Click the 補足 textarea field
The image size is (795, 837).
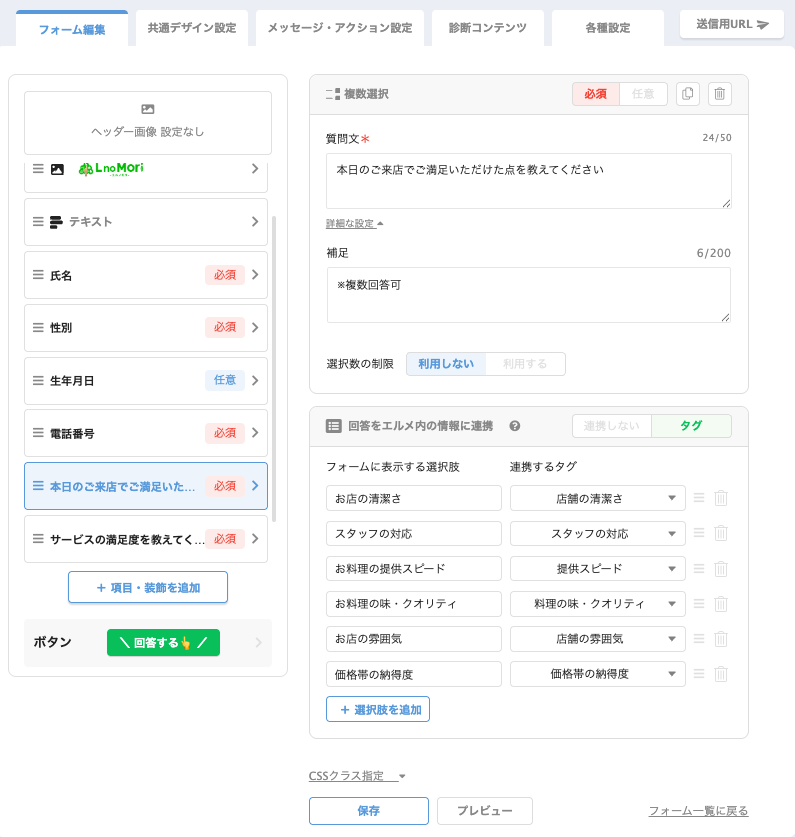pos(528,295)
